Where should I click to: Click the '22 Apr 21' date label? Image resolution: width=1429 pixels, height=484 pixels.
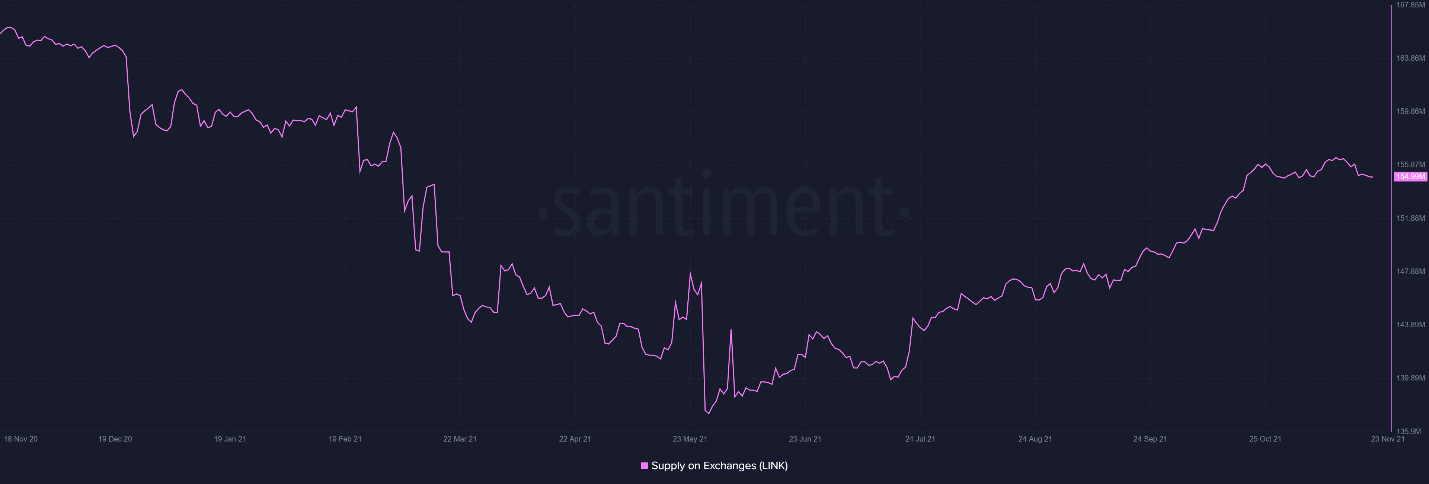[575, 439]
